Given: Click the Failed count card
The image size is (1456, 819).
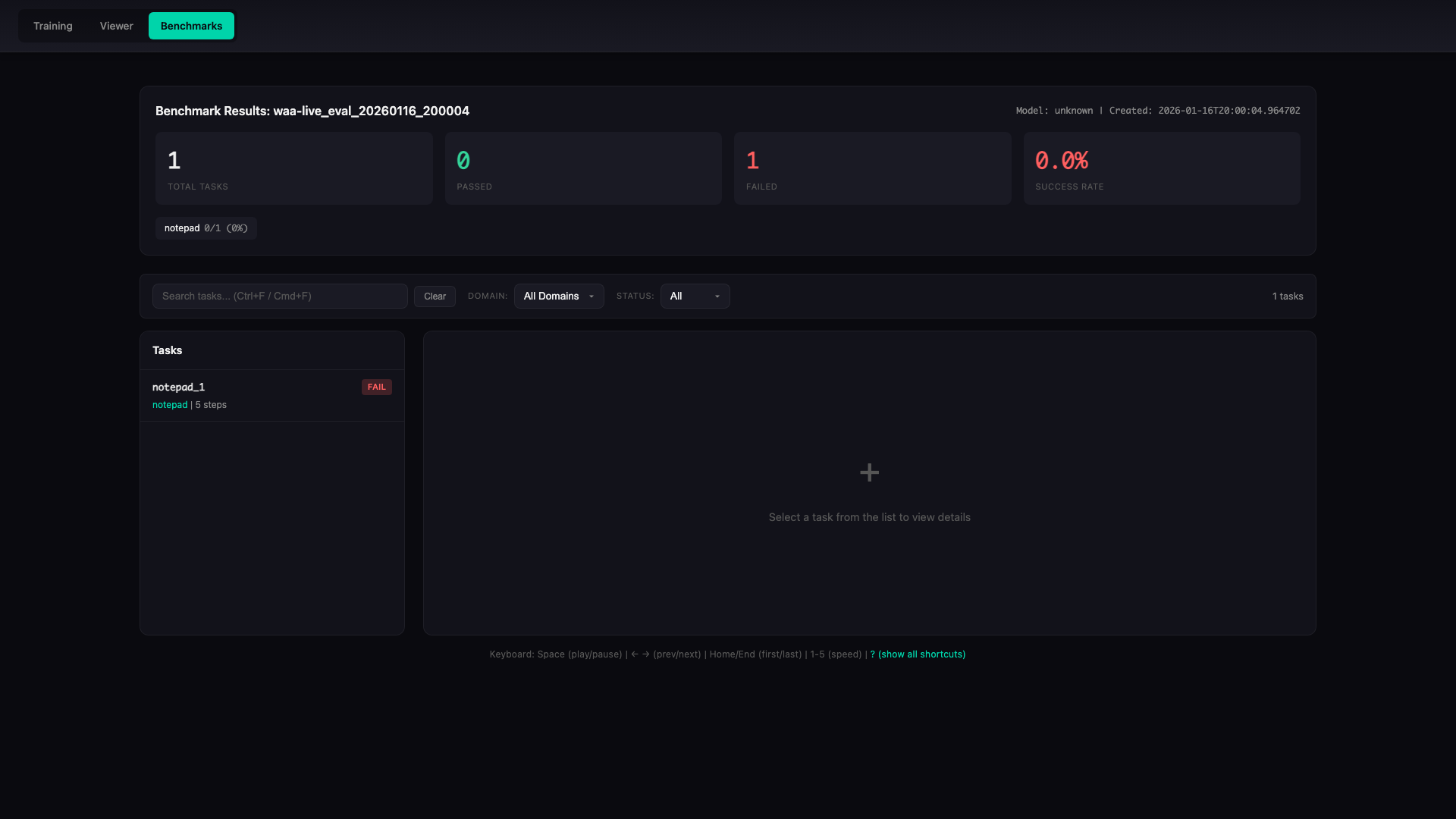Looking at the screenshot, I should [x=872, y=168].
